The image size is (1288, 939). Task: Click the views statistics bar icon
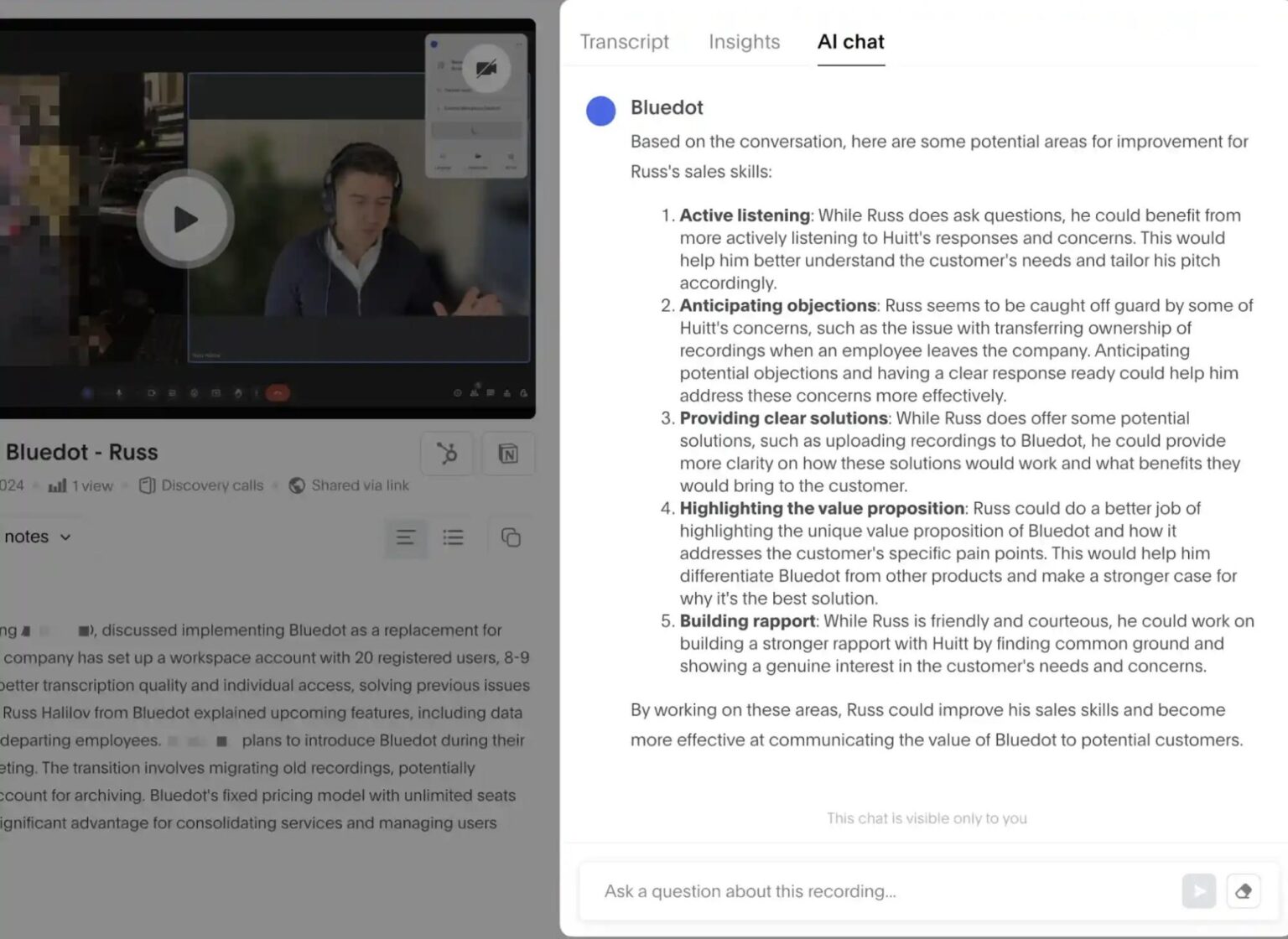click(57, 485)
